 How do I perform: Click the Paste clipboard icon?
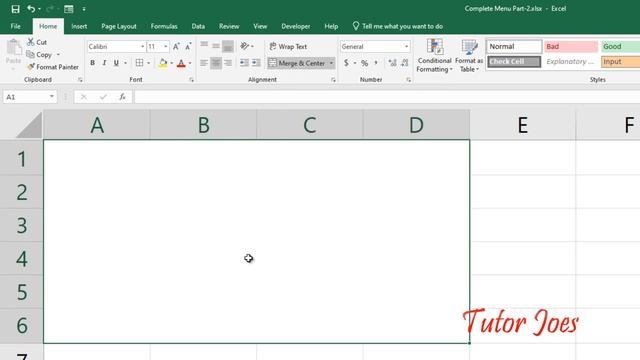13,48
